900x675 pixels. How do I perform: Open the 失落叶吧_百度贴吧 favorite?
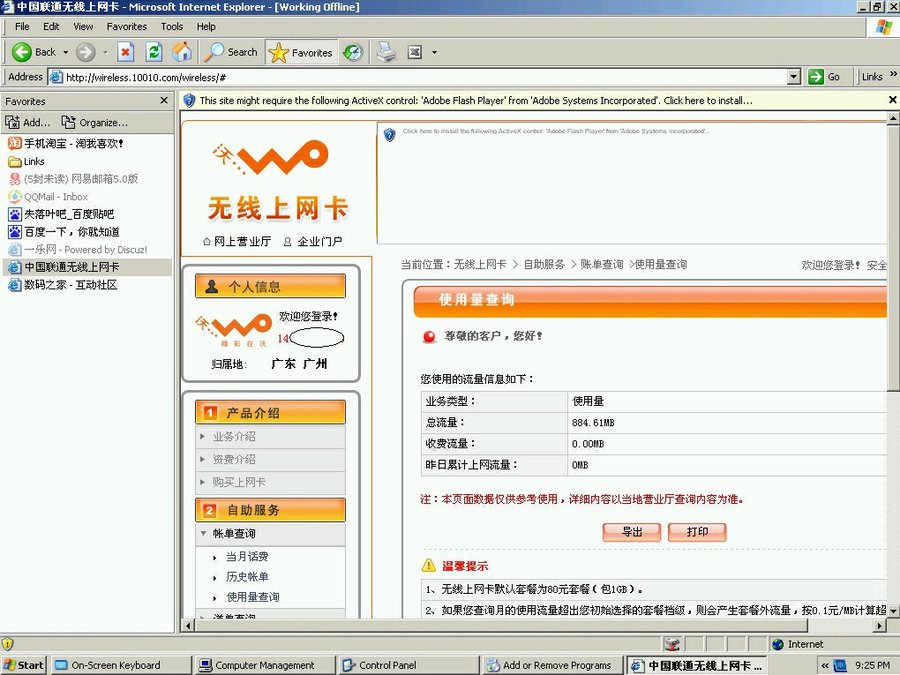(61, 215)
